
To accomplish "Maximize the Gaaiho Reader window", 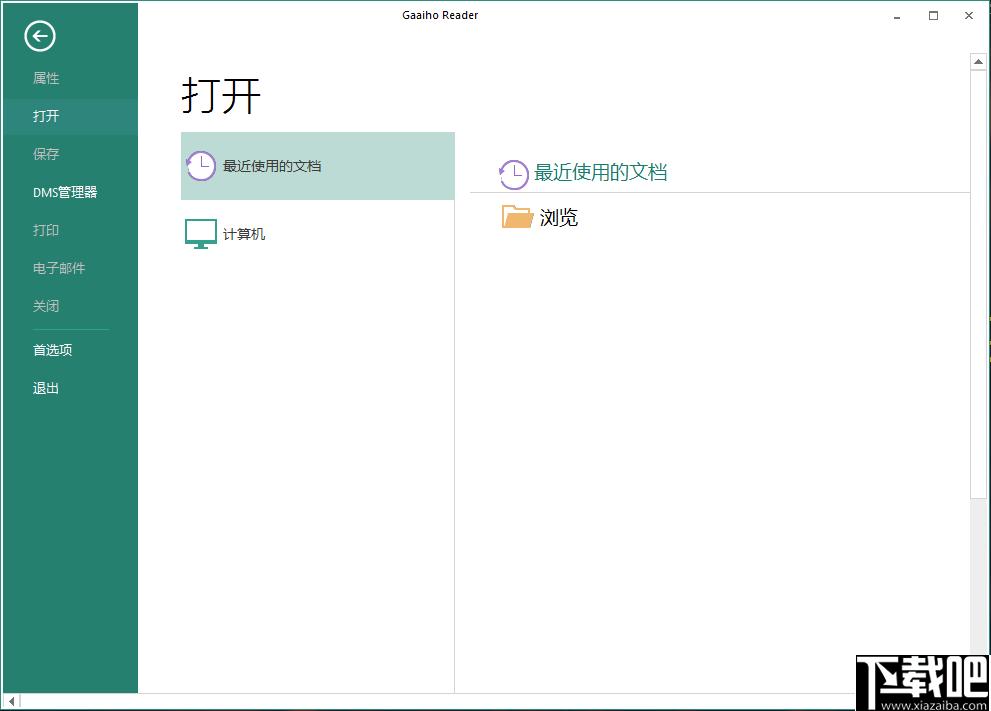I will [933, 16].
